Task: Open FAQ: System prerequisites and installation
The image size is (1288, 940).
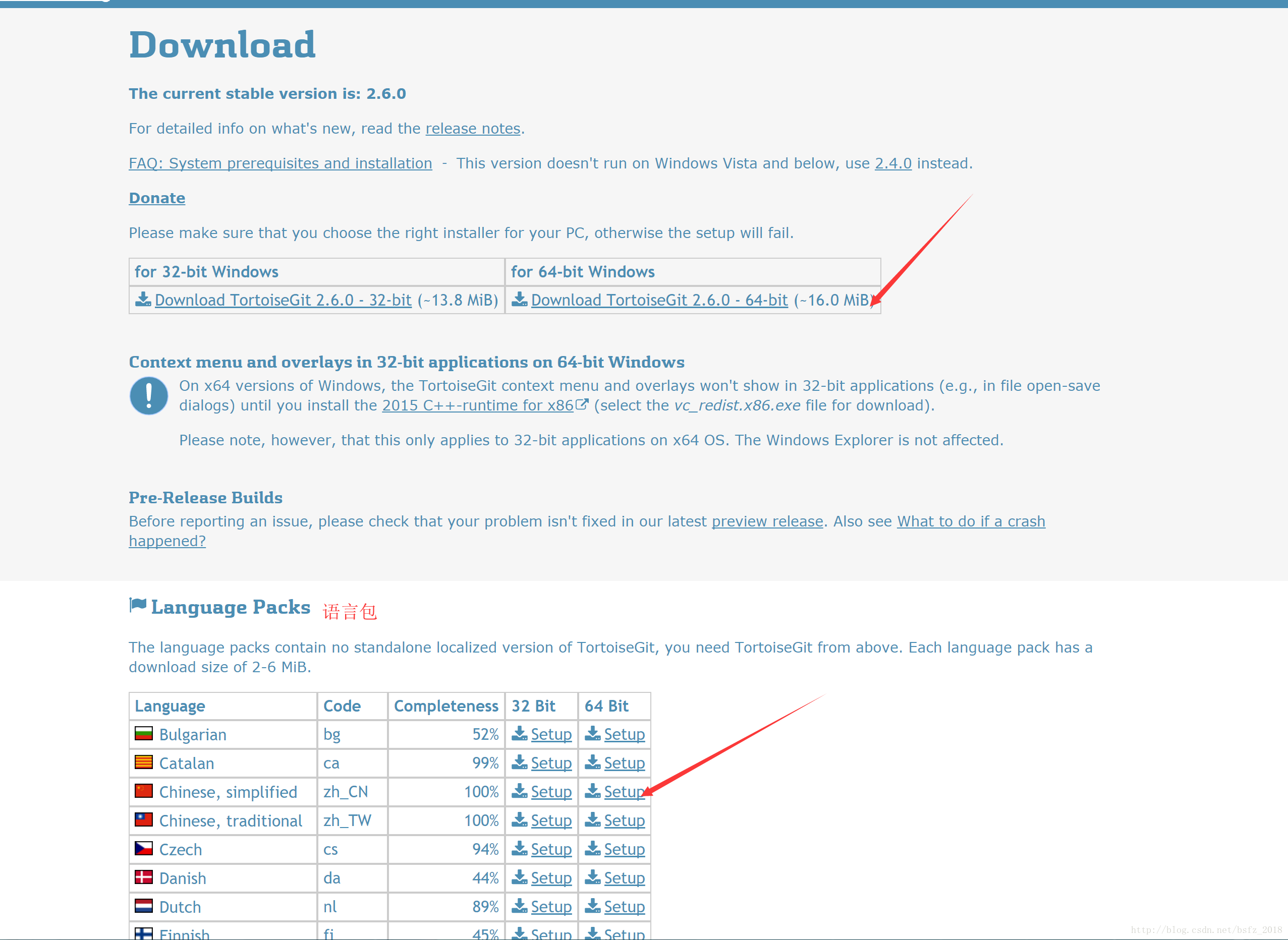Action: (x=281, y=163)
